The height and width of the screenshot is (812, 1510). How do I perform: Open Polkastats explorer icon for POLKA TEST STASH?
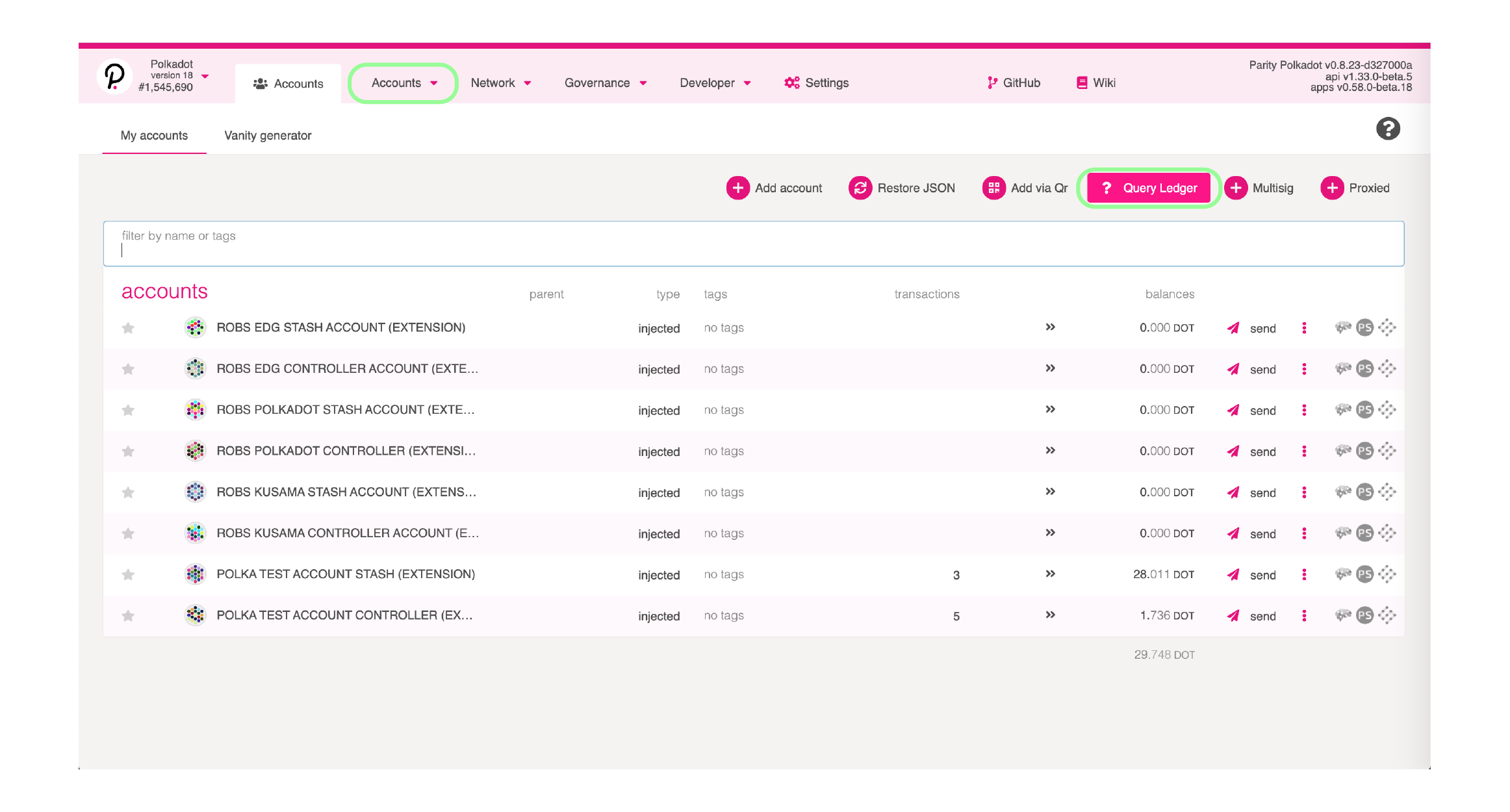coord(1343,574)
